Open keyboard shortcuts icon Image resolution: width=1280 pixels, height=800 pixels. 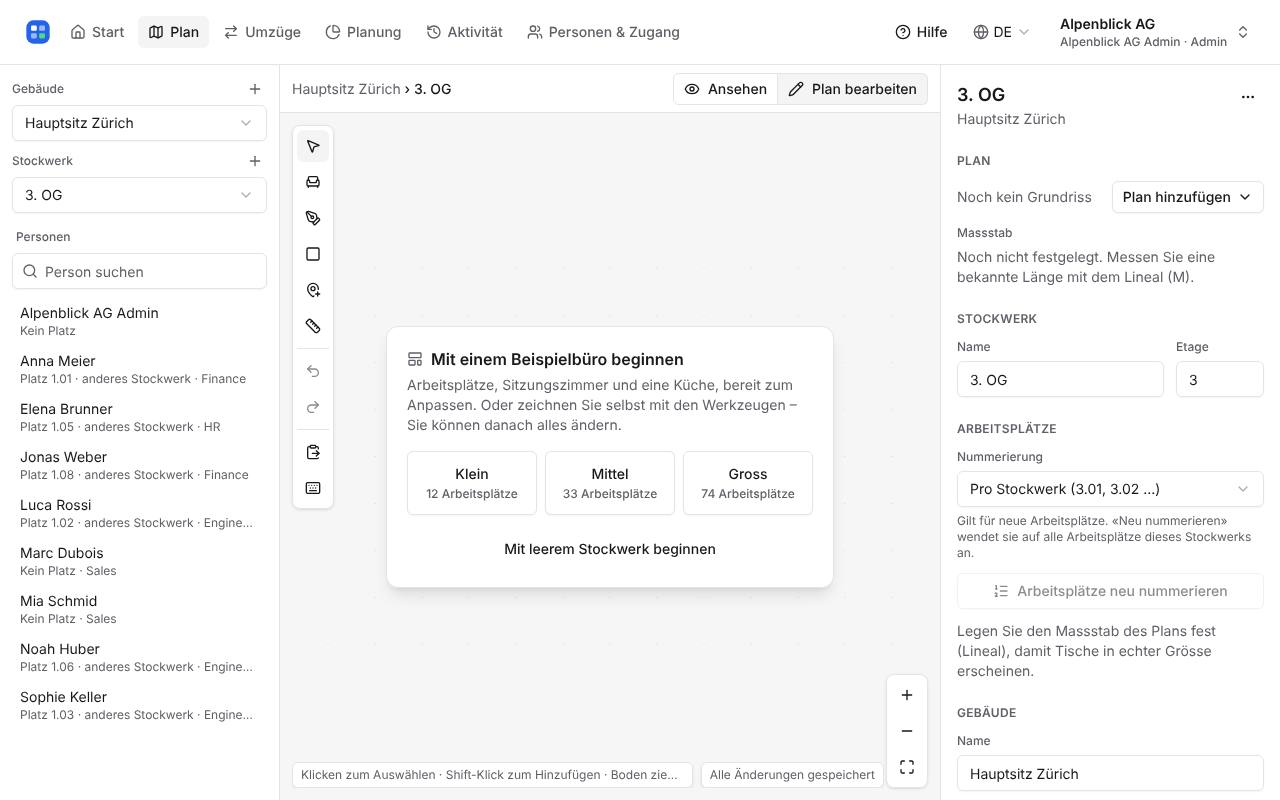click(x=313, y=488)
